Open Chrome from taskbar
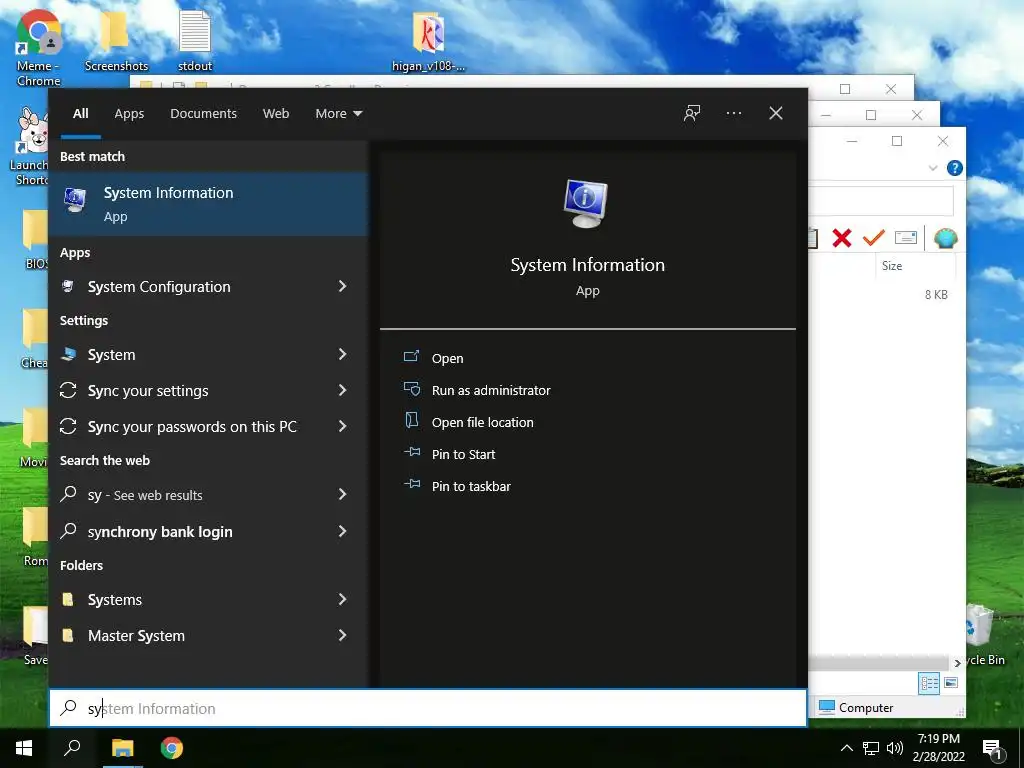The image size is (1024, 768). click(x=172, y=748)
